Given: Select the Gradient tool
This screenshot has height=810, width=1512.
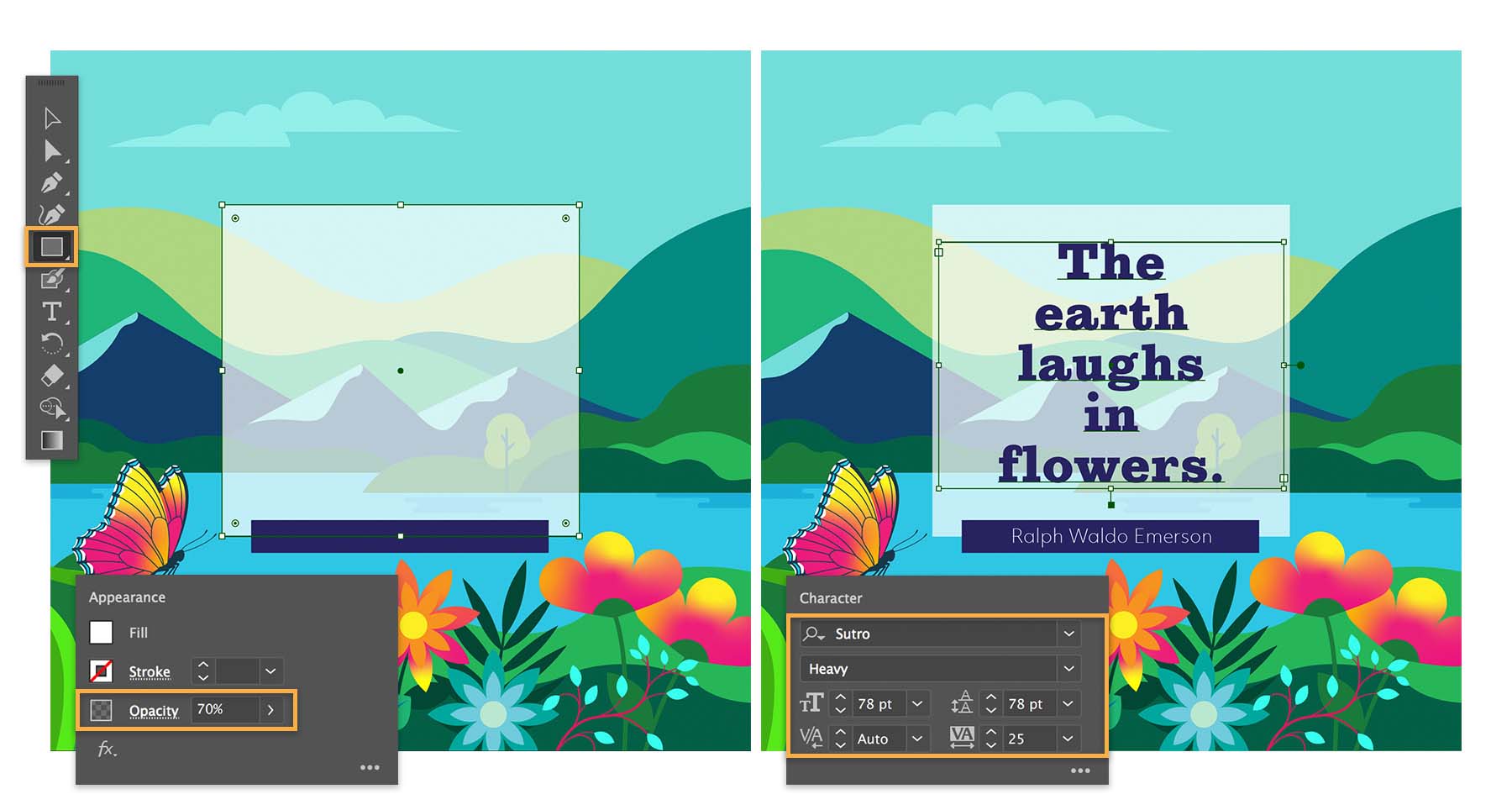Looking at the screenshot, I should point(52,440).
